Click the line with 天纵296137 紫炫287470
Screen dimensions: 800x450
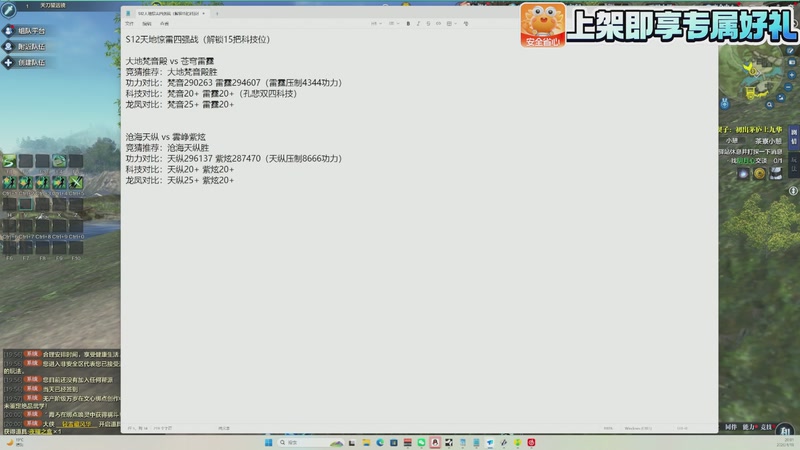click(234, 159)
